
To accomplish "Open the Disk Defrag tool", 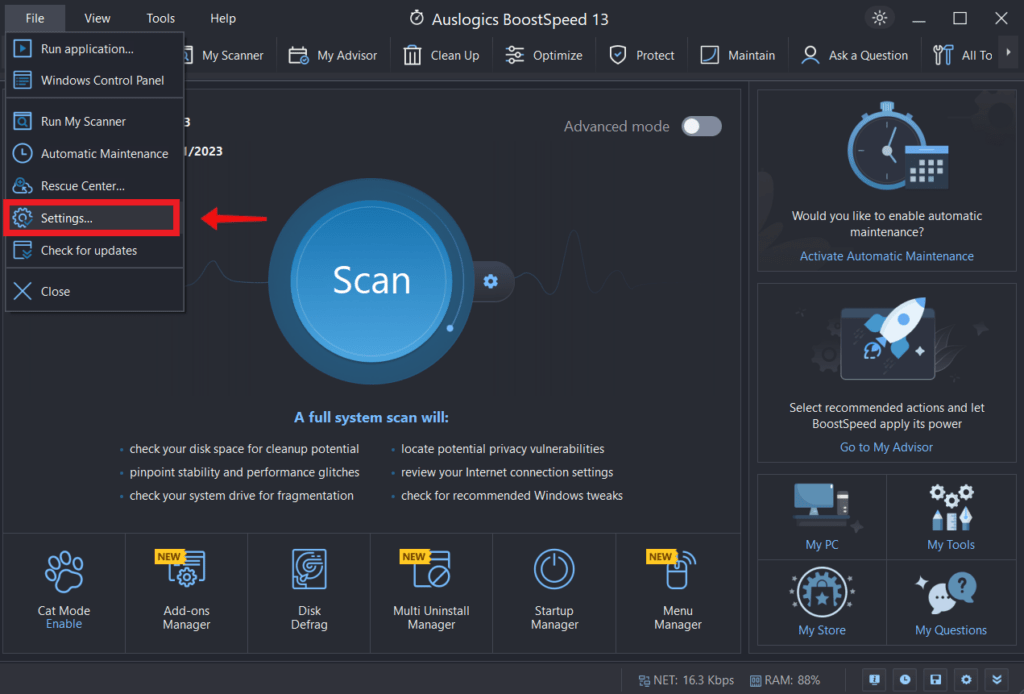I will tap(309, 588).
